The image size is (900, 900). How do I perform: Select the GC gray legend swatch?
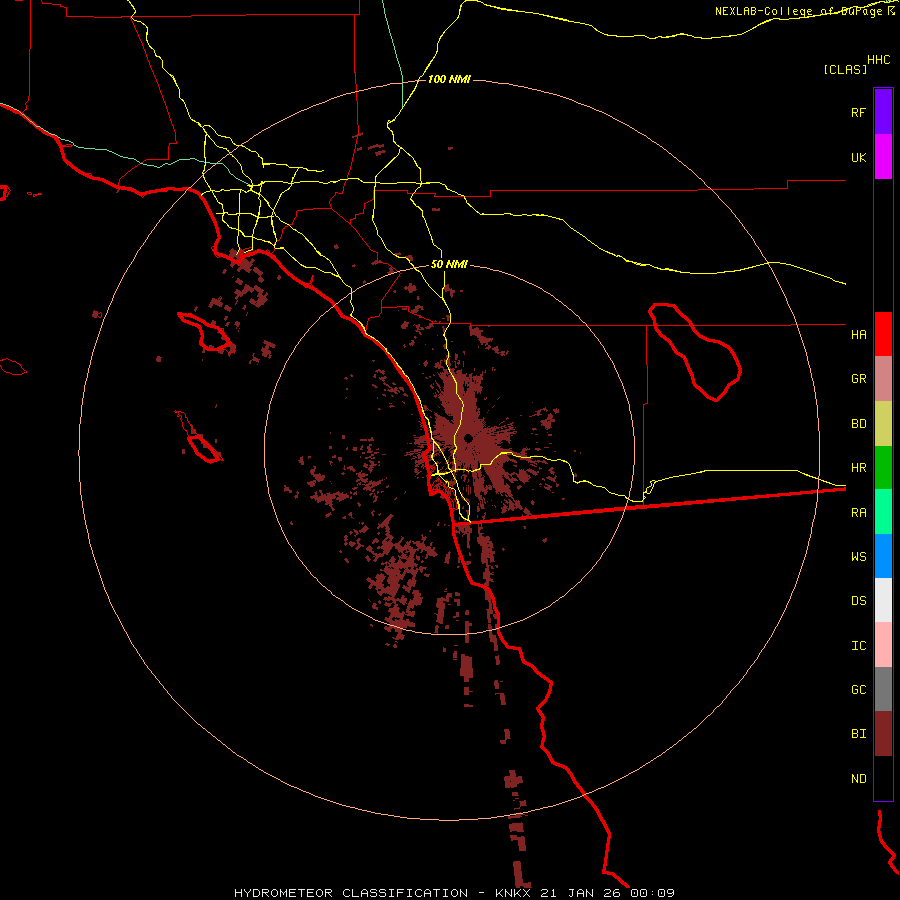click(x=883, y=689)
